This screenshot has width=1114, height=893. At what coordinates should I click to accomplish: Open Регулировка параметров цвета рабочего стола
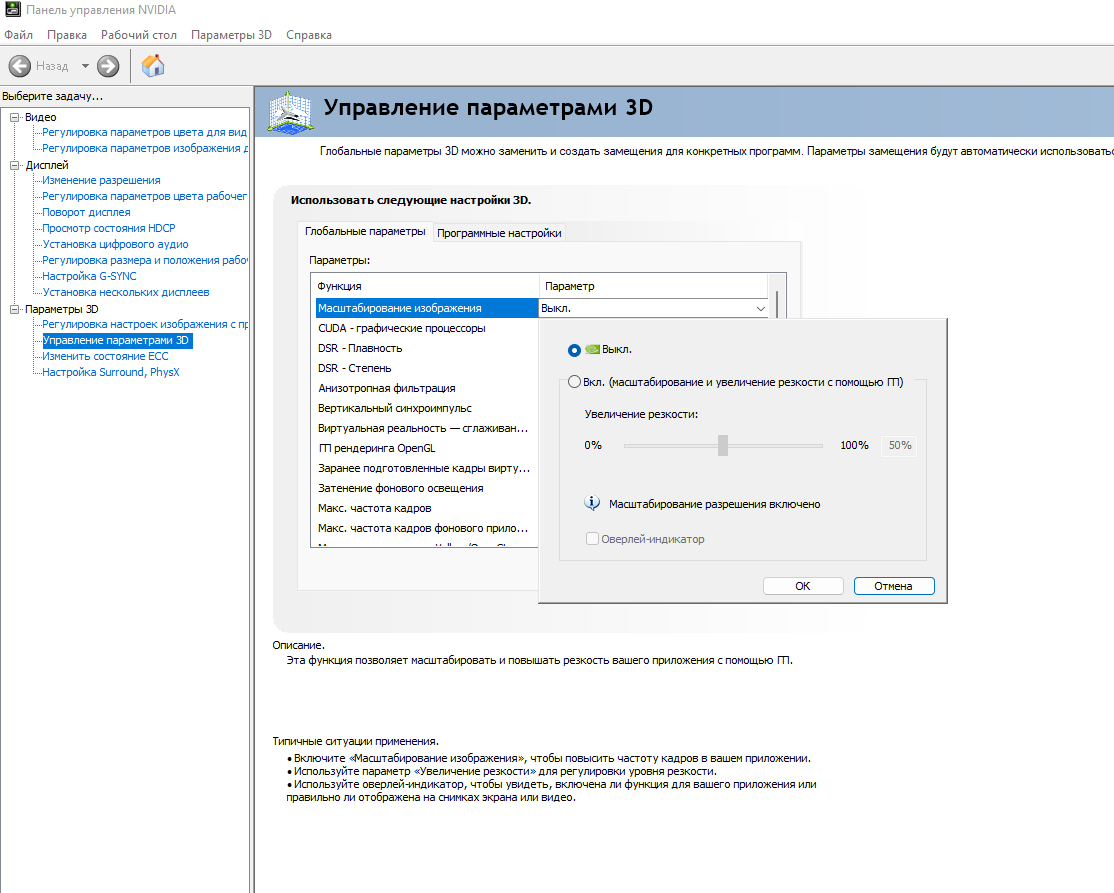tap(144, 196)
